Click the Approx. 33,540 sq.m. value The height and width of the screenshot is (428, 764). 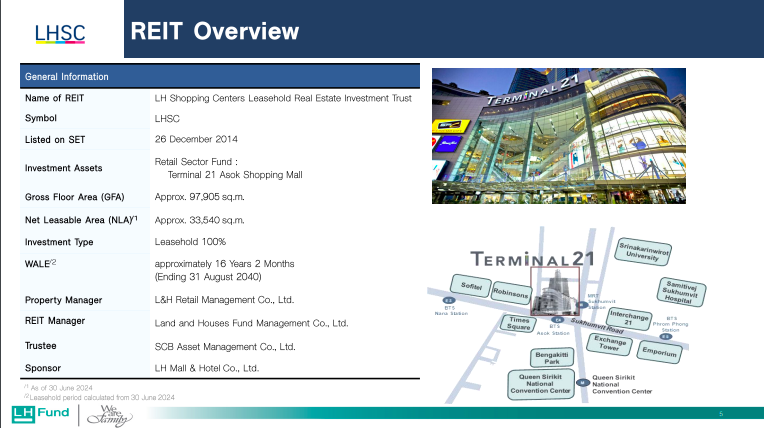coord(199,220)
